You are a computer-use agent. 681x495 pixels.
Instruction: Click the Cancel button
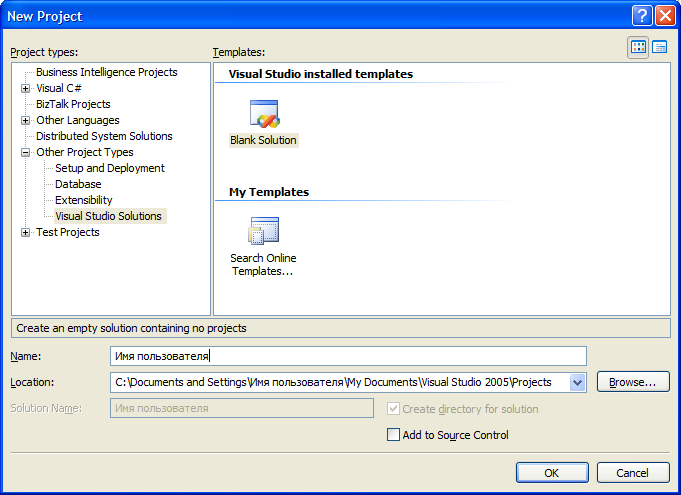coord(633,473)
